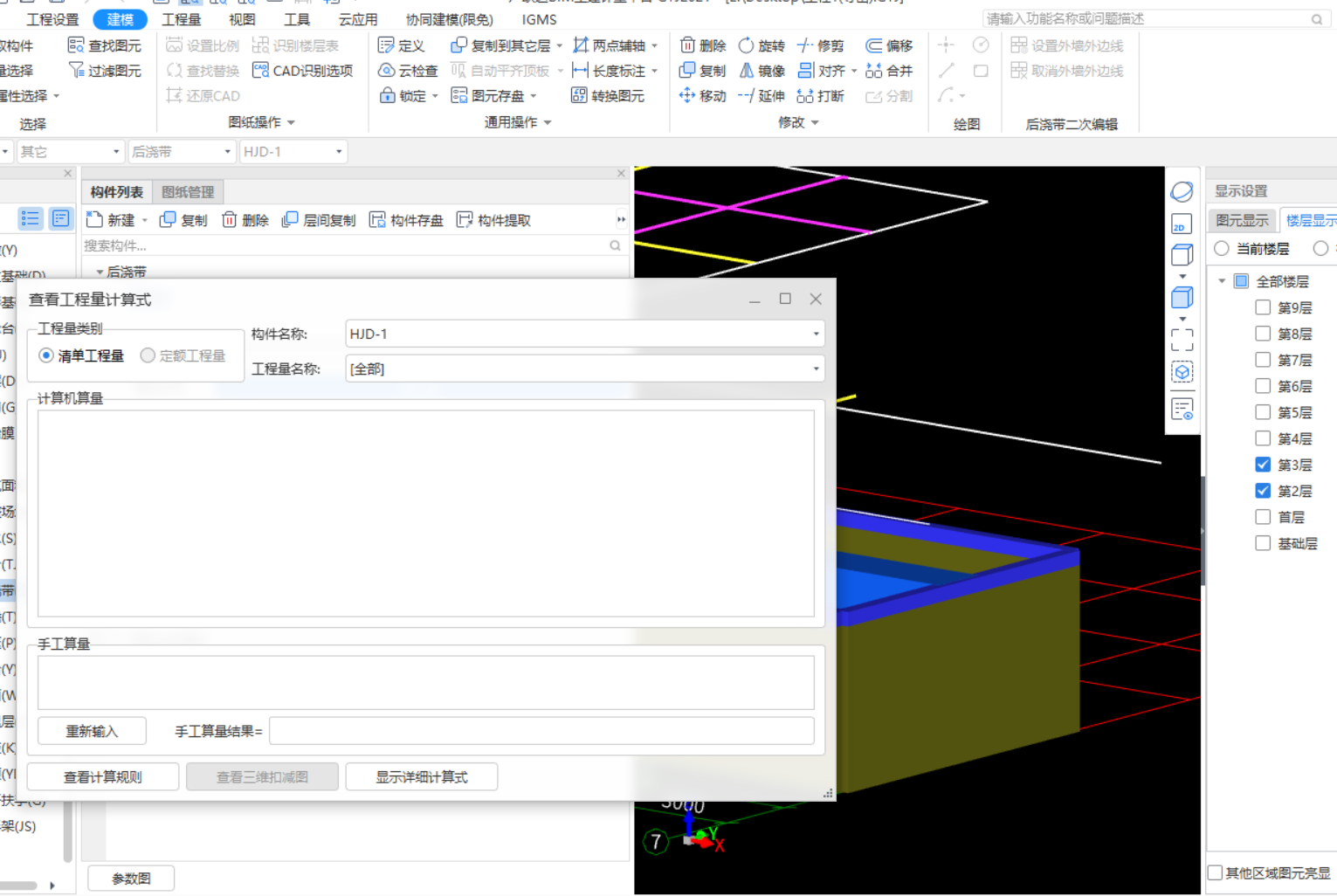Click 转换图元 convert element tool

click(x=607, y=96)
